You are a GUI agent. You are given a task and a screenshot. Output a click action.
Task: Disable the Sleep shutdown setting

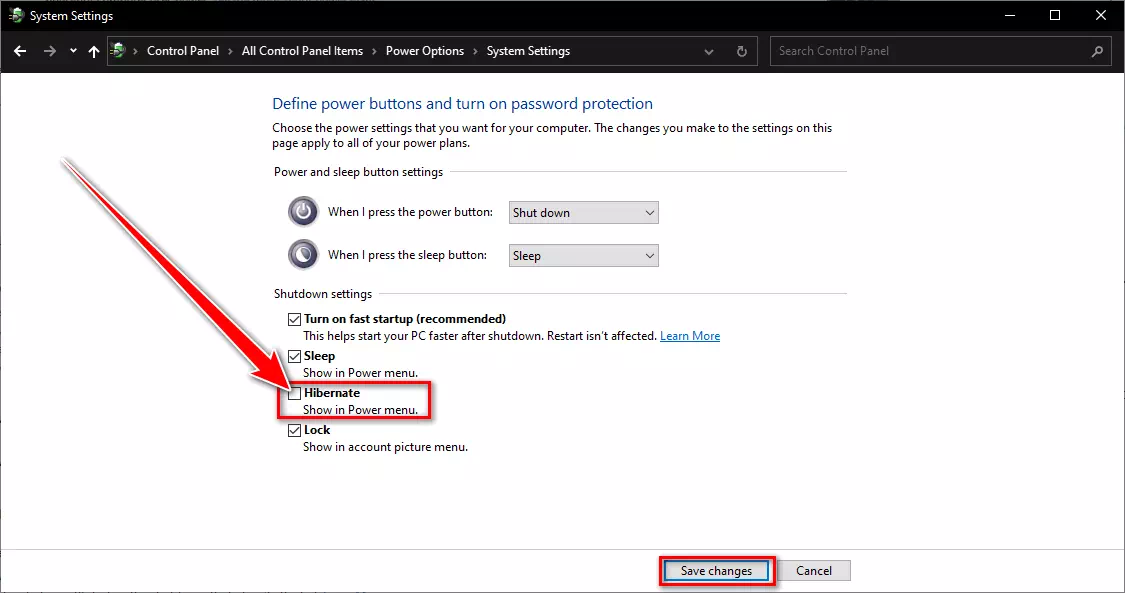294,355
